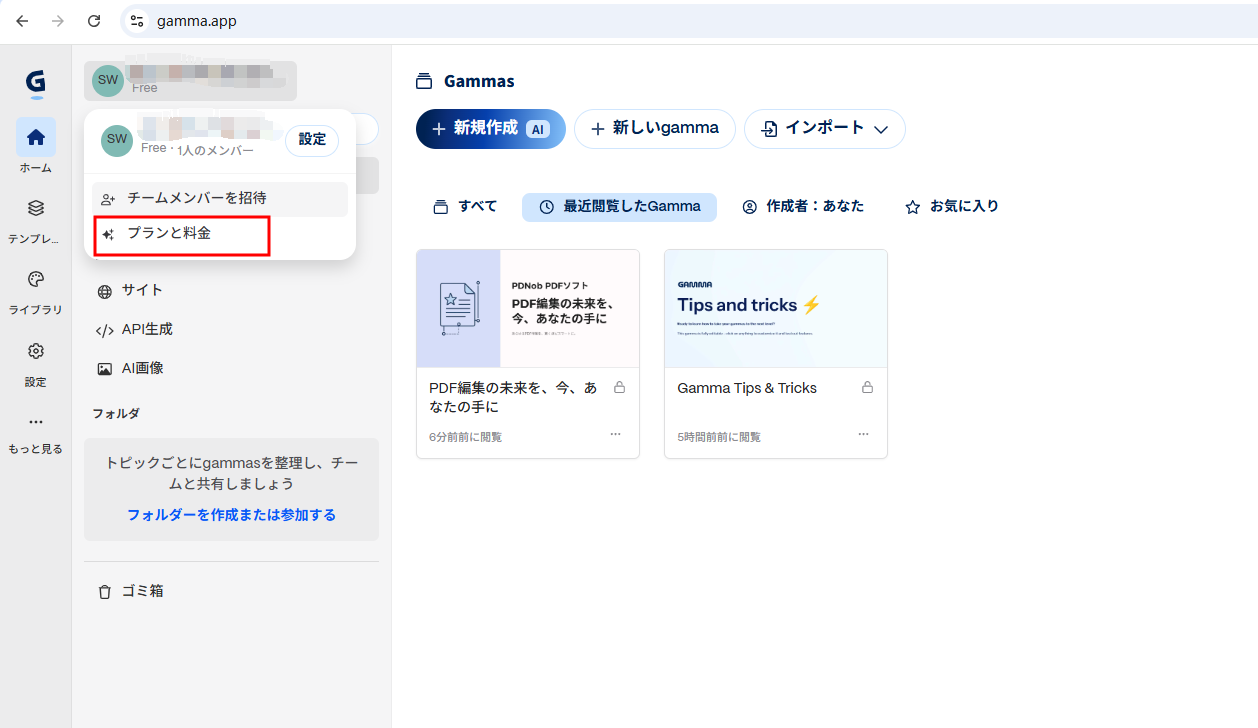Click the 新規作成 AI button
Viewport: 1258px width, 728px height.
click(x=490, y=128)
